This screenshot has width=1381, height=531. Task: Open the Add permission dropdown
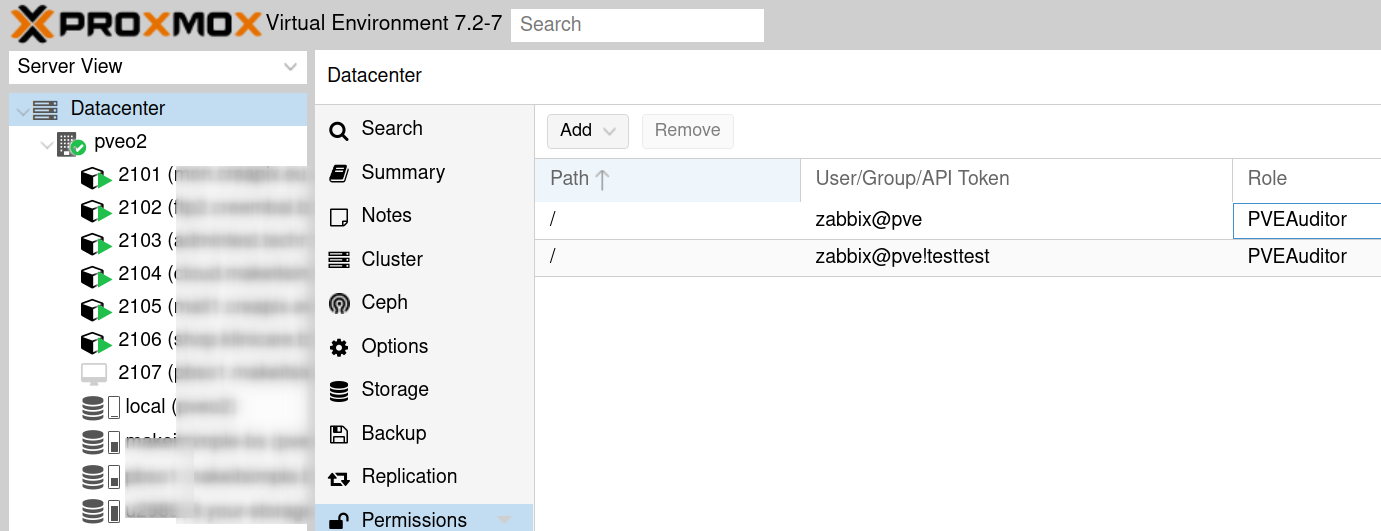click(587, 130)
